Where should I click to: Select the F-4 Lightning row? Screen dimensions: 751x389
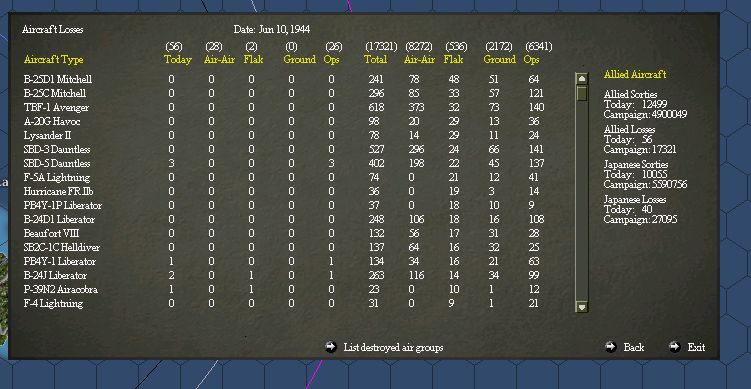point(284,303)
